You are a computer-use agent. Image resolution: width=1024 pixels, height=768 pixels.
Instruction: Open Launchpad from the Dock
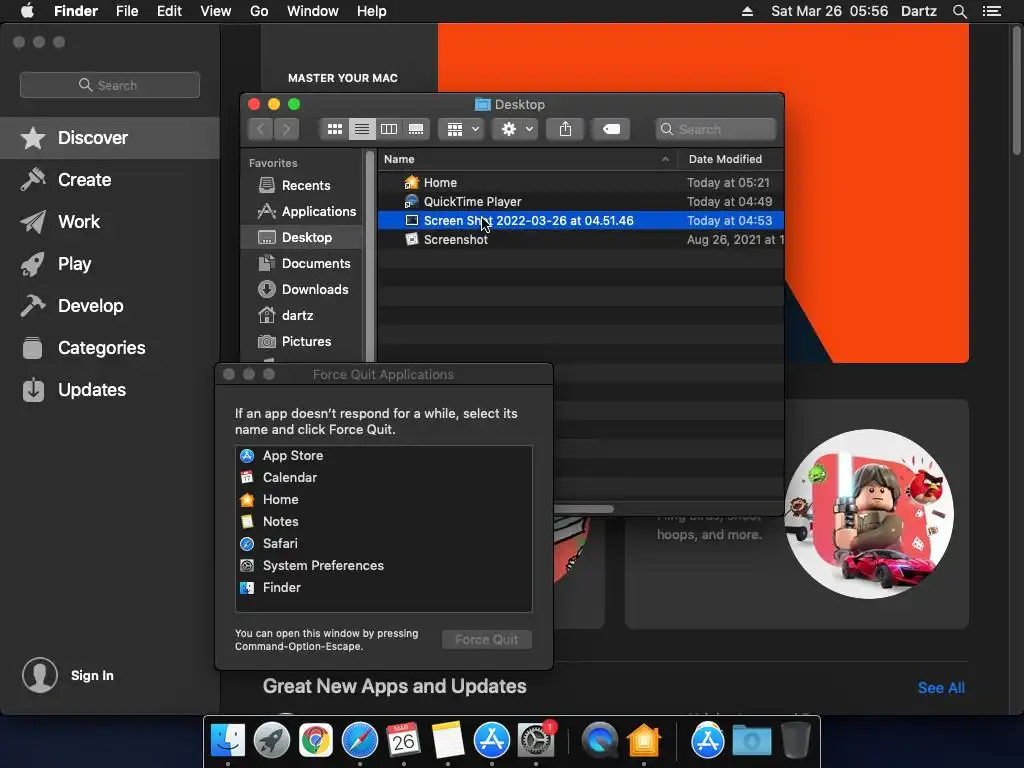[272, 741]
